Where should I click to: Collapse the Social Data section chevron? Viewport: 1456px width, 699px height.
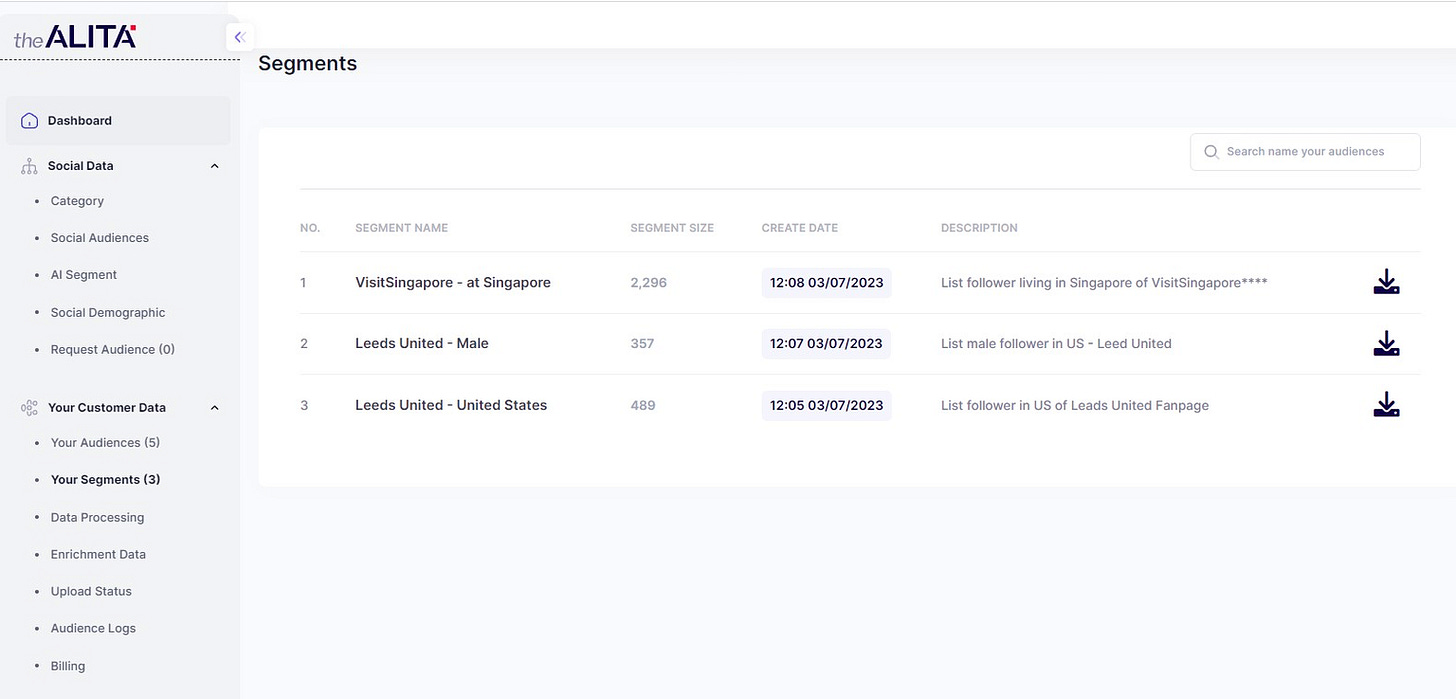[214, 166]
